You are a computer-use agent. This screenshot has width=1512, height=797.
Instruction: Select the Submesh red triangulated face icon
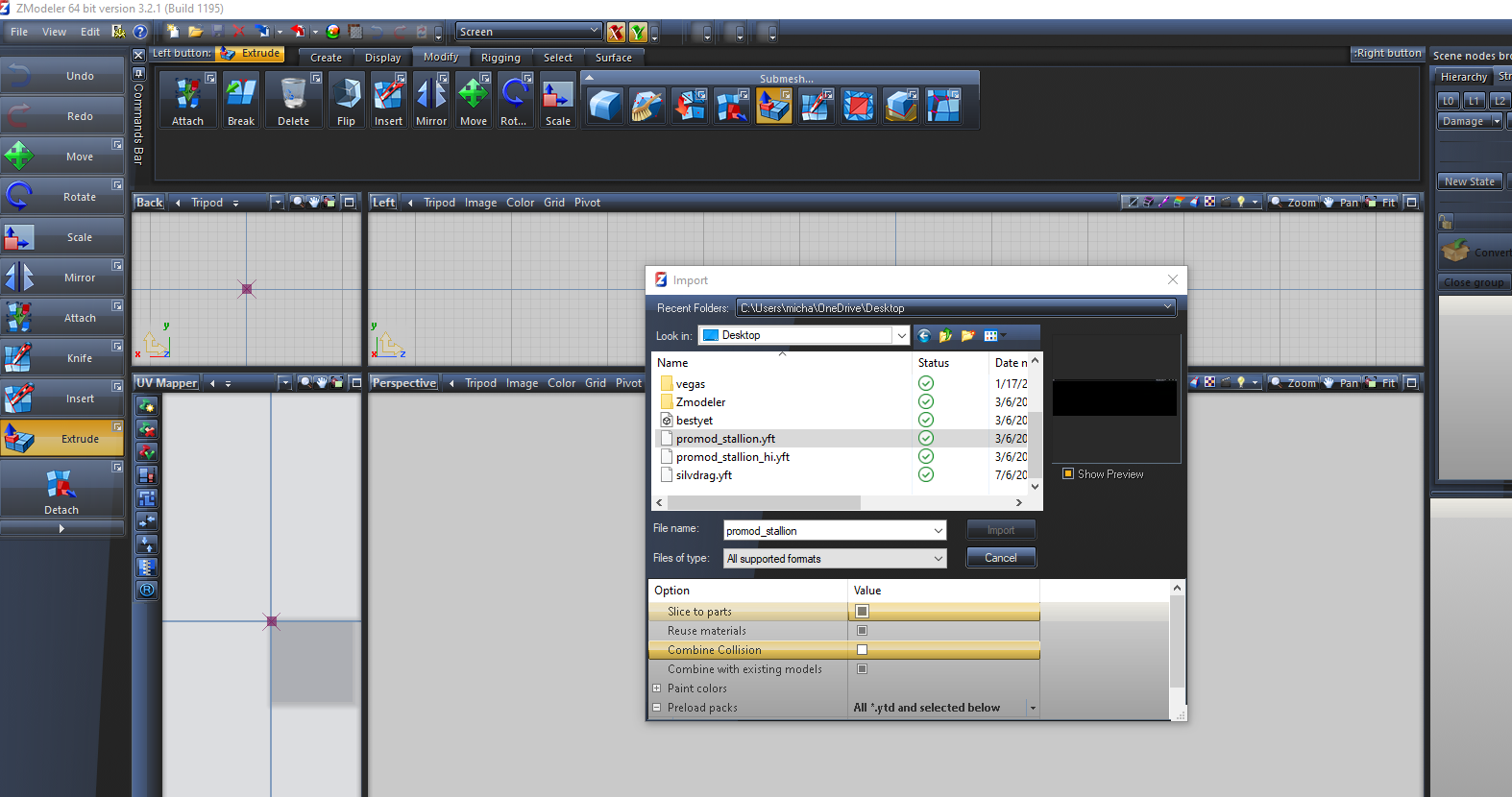(859, 106)
